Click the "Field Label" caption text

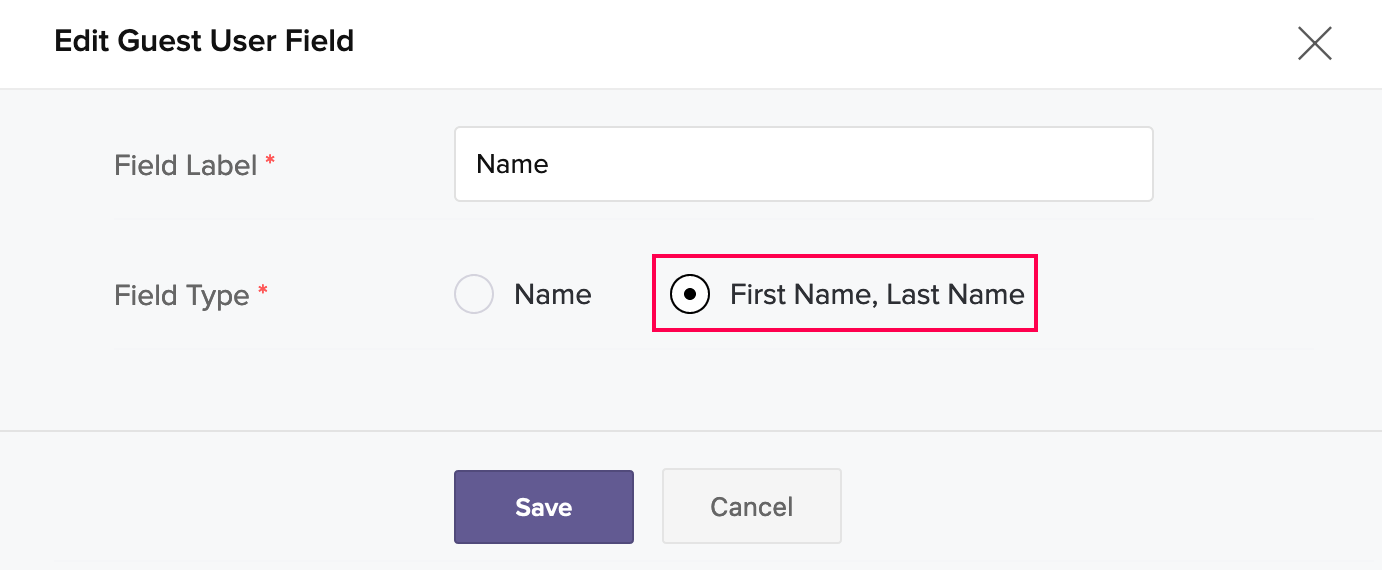(x=186, y=165)
